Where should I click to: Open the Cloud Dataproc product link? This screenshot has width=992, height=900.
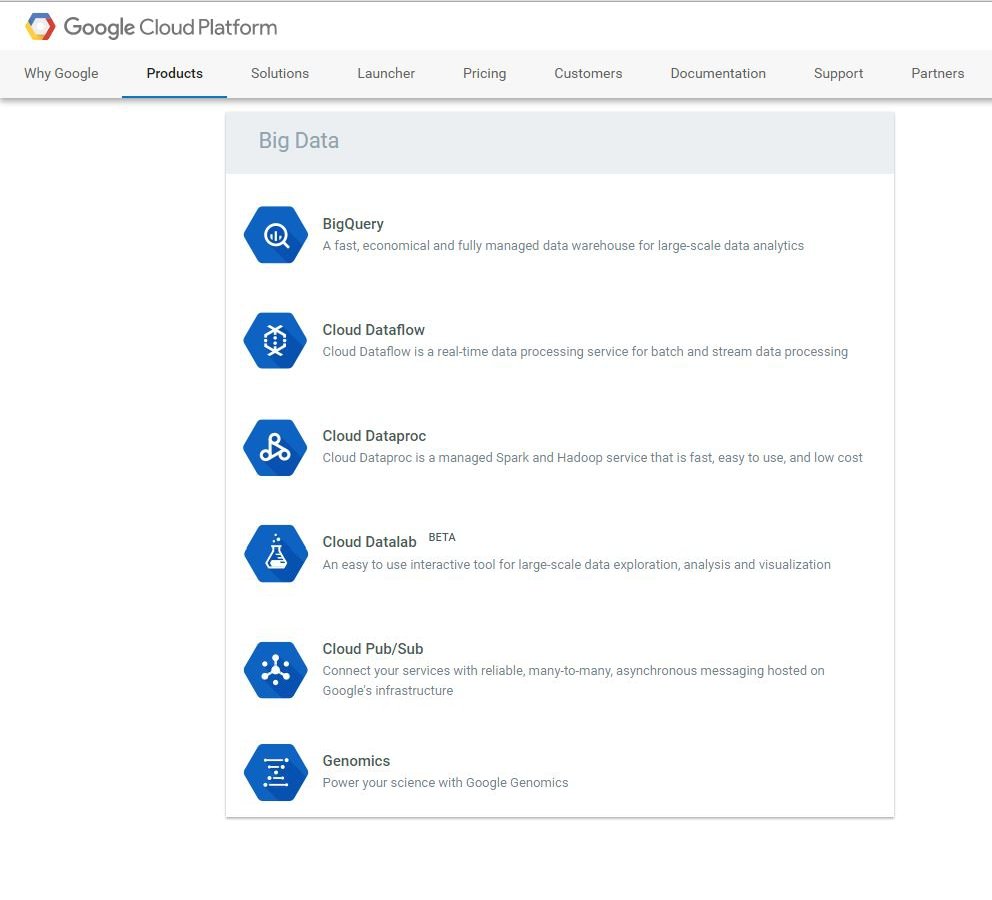pos(374,436)
